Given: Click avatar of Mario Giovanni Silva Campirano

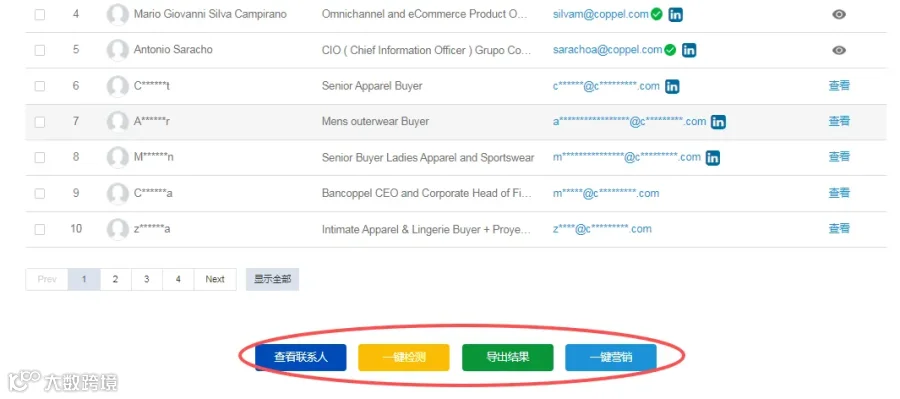Looking at the screenshot, I should pos(118,14).
